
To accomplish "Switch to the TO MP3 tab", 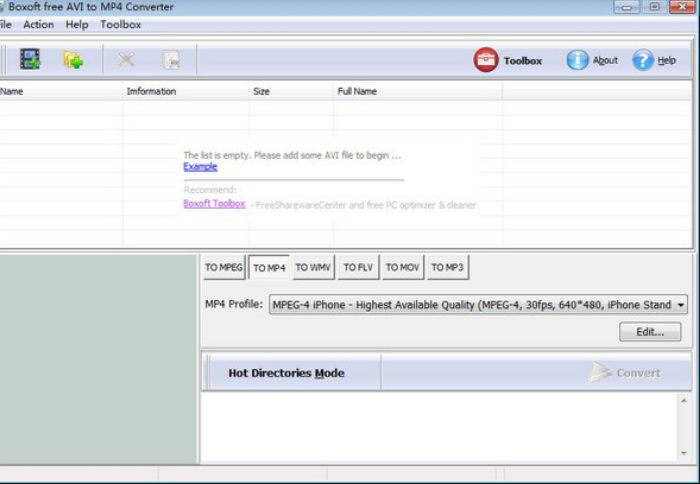I will tap(448, 267).
